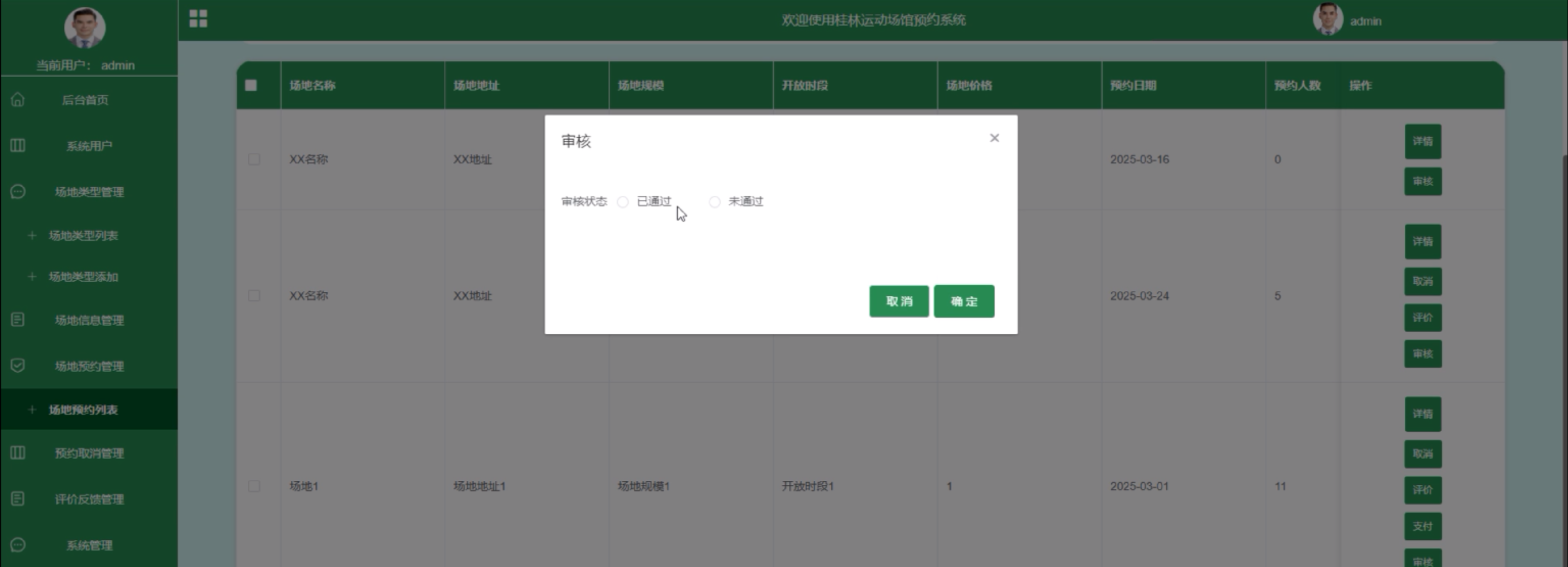Click the admin avatar in top bar
The width and height of the screenshot is (1568, 567).
[1327, 19]
